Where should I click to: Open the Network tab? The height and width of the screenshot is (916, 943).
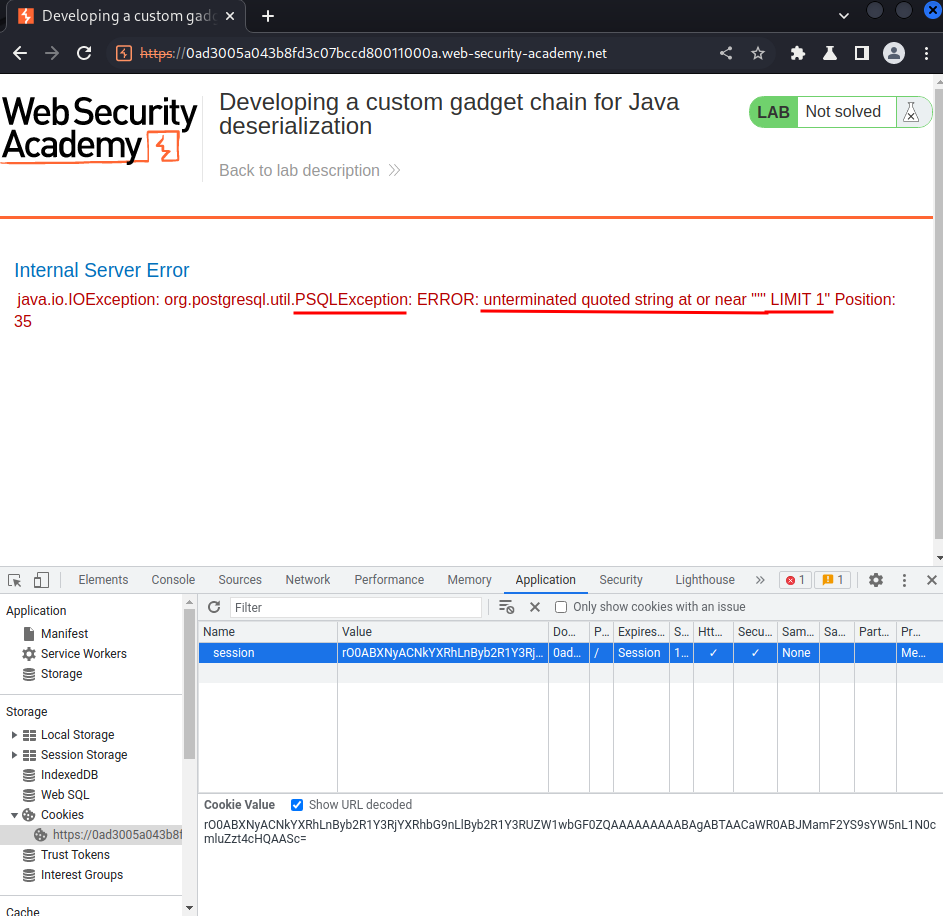[x=308, y=580]
